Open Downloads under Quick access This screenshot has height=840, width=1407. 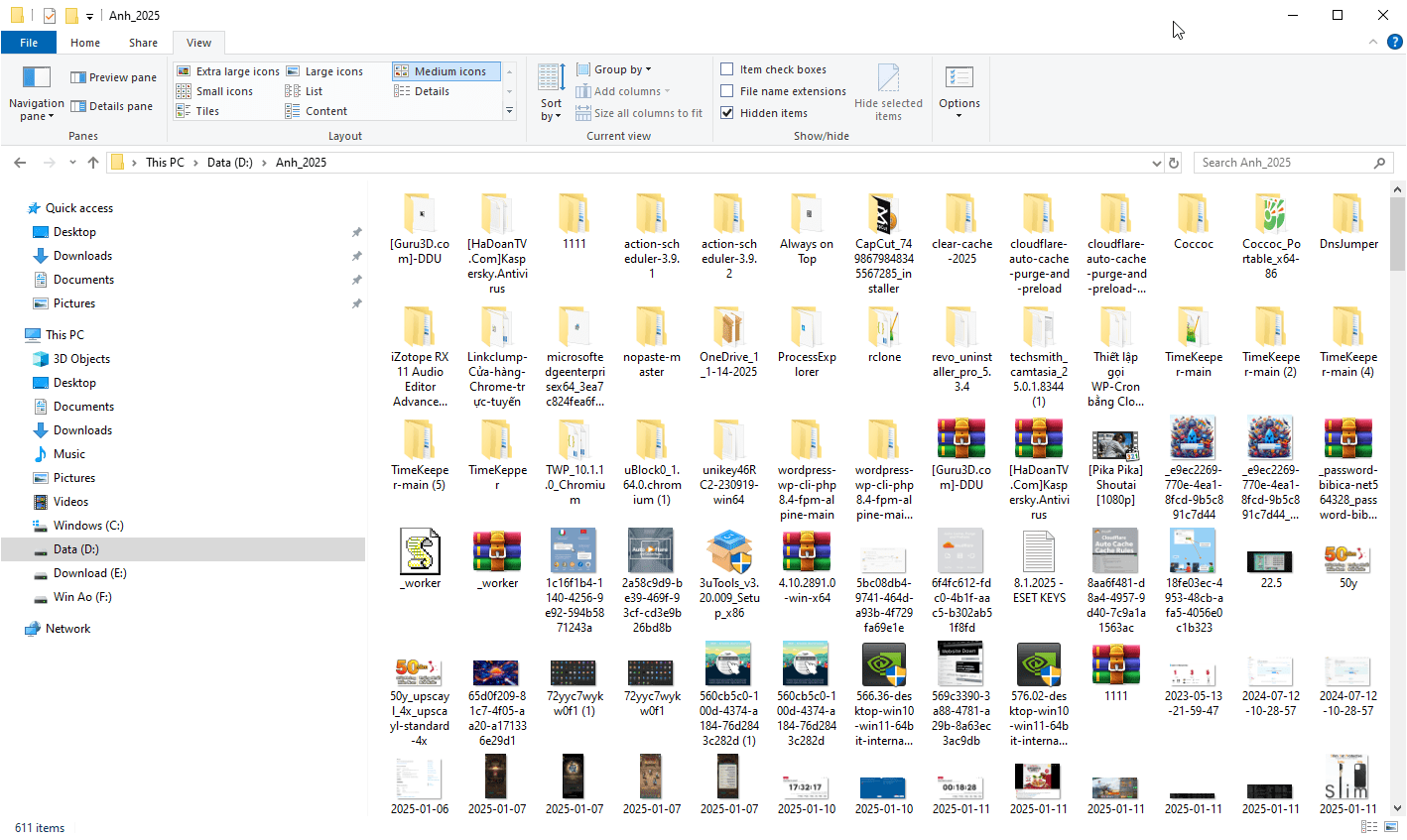point(82,256)
